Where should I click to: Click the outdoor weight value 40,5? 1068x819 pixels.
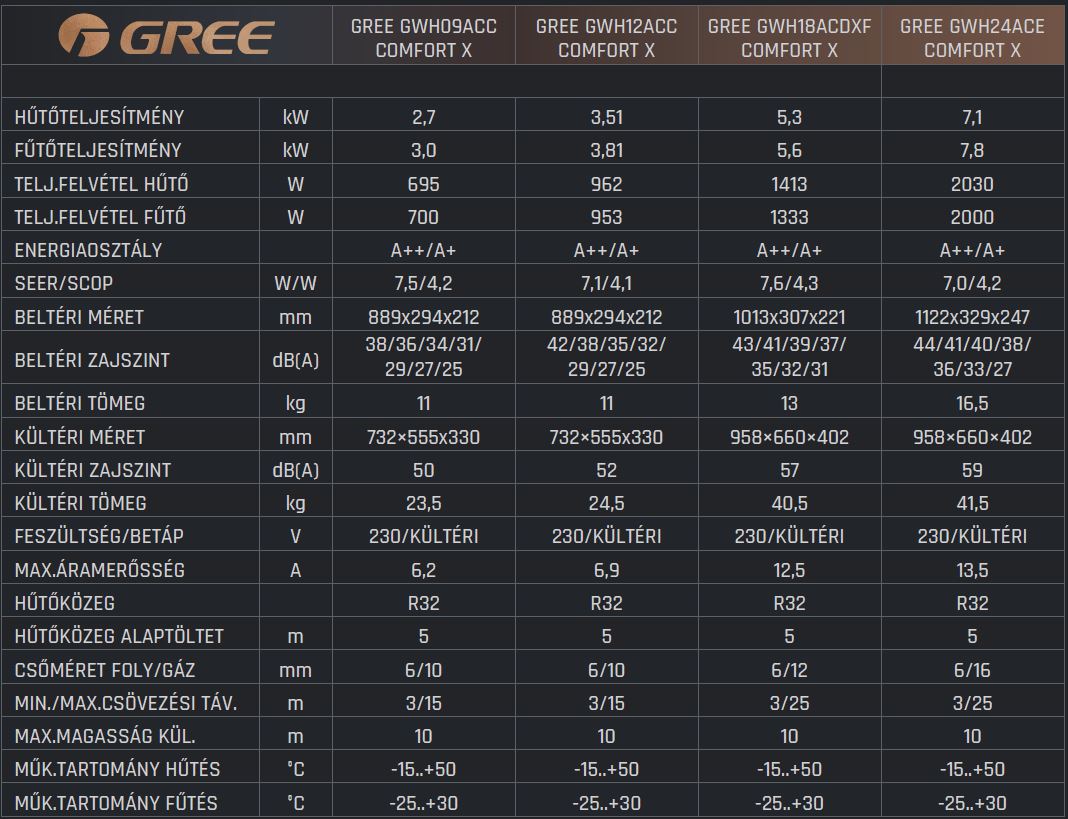789,504
